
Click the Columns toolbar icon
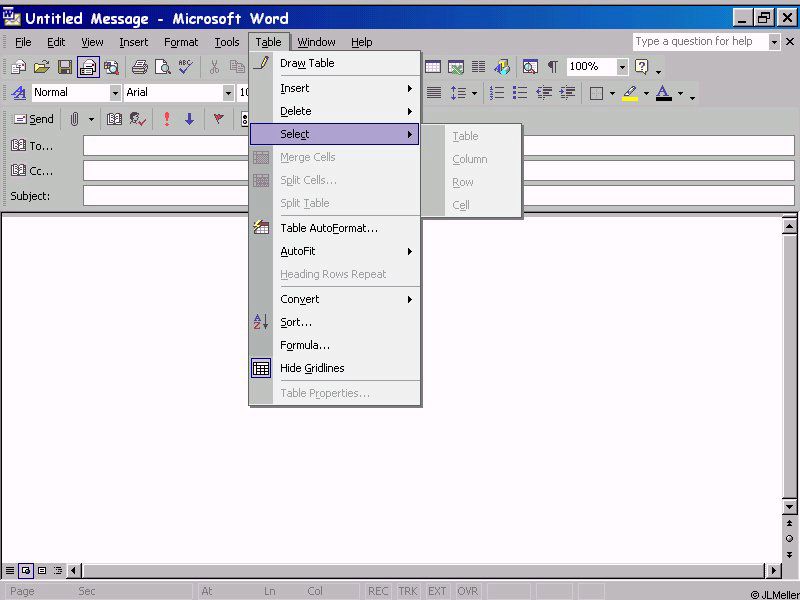point(478,67)
